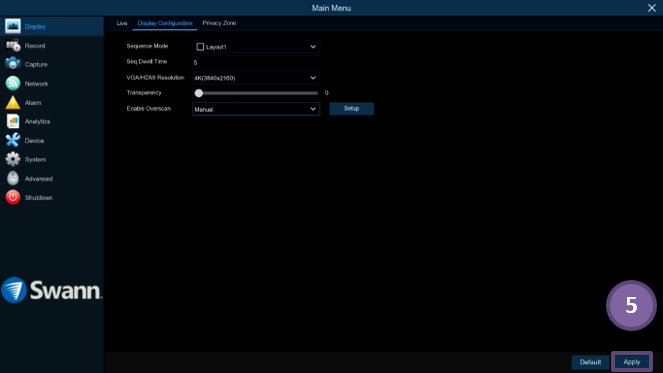Select the Network menu label
This screenshot has height=373, width=663.
point(36,84)
